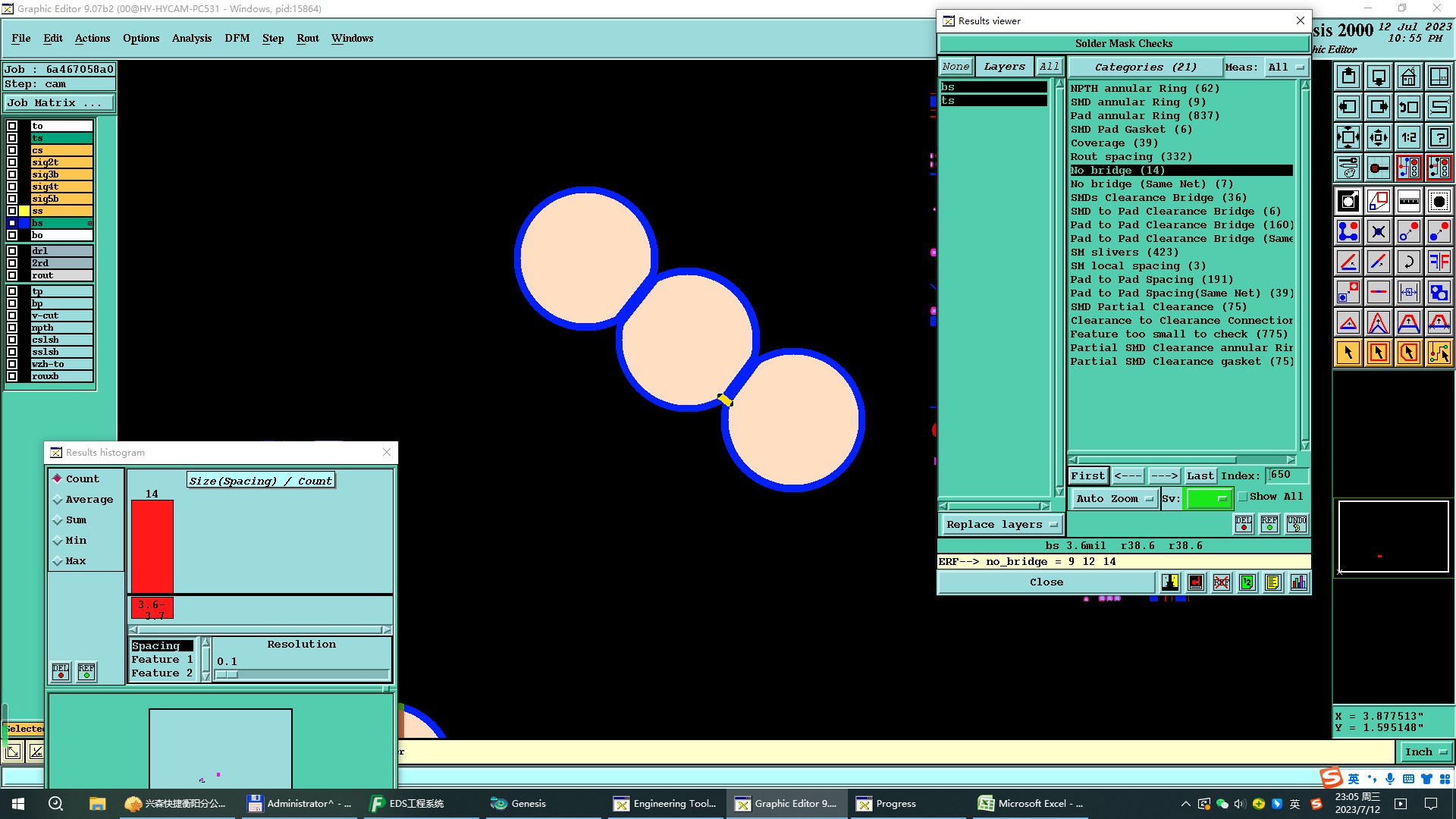
Task: Click histogram list up-arrow scroller
Action: tap(206, 643)
